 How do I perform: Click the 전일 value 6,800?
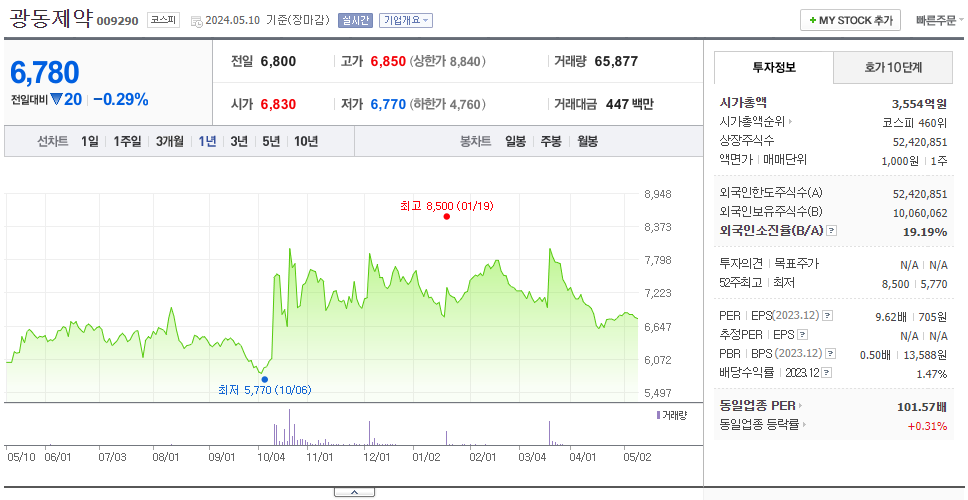[x=278, y=61]
